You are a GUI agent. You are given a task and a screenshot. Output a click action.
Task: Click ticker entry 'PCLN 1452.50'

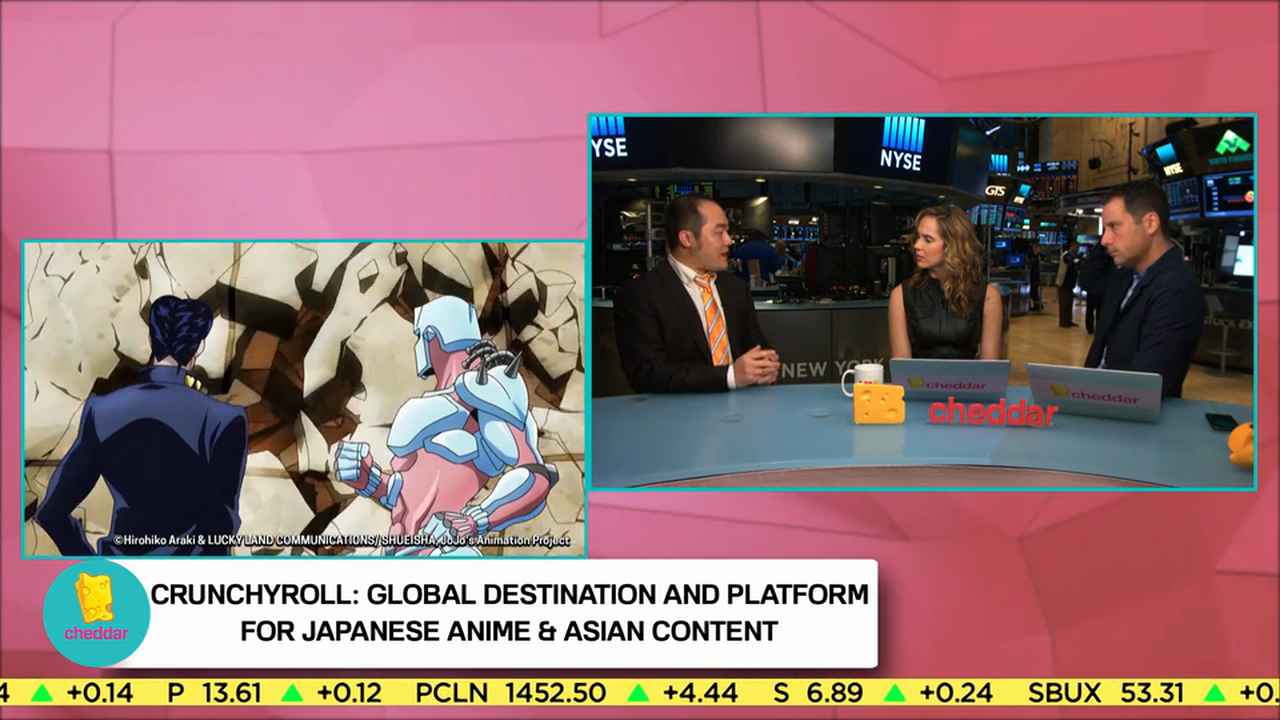tap(511, 693)
